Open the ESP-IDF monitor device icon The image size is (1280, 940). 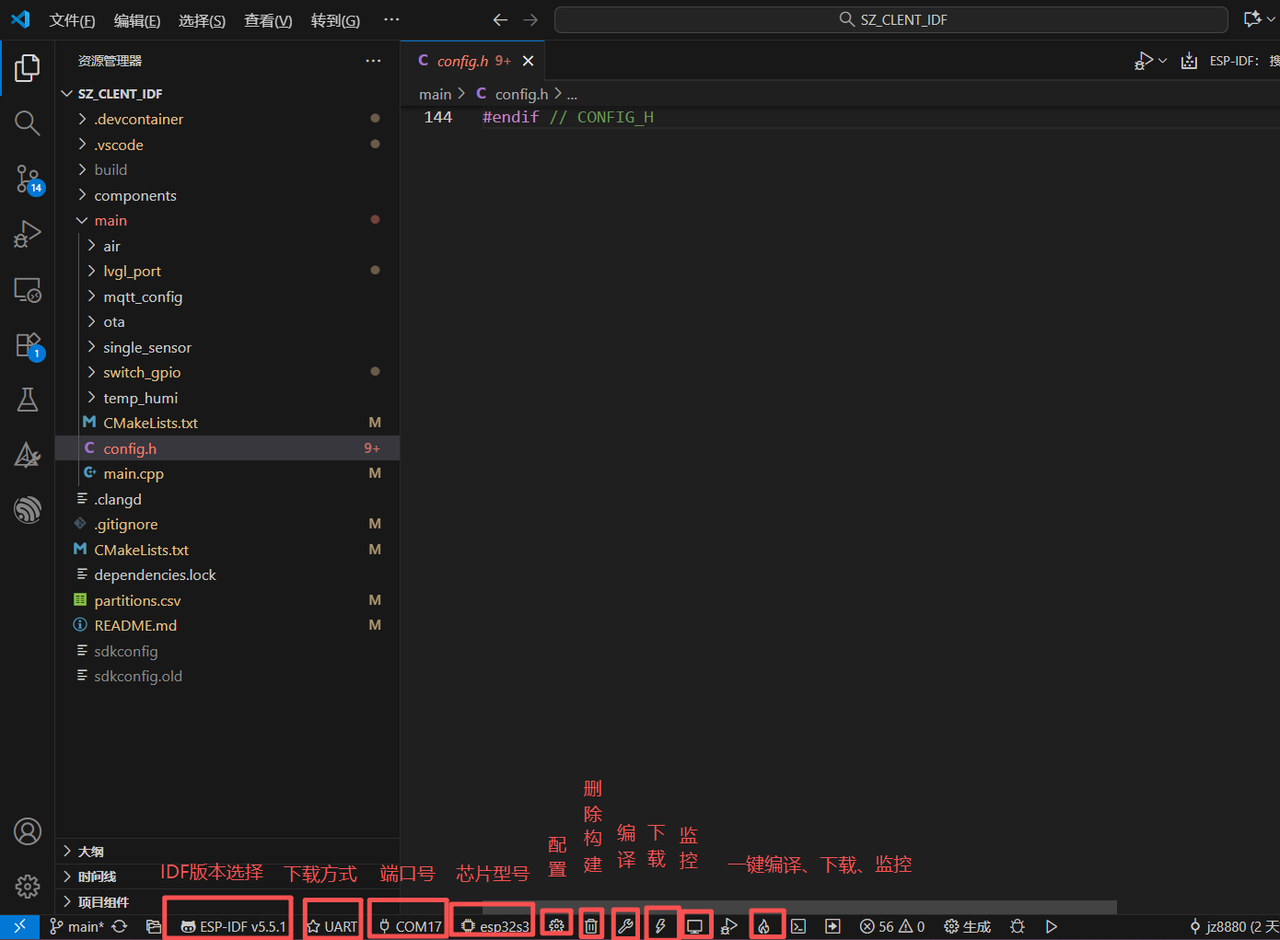click(x=695, y=926)
